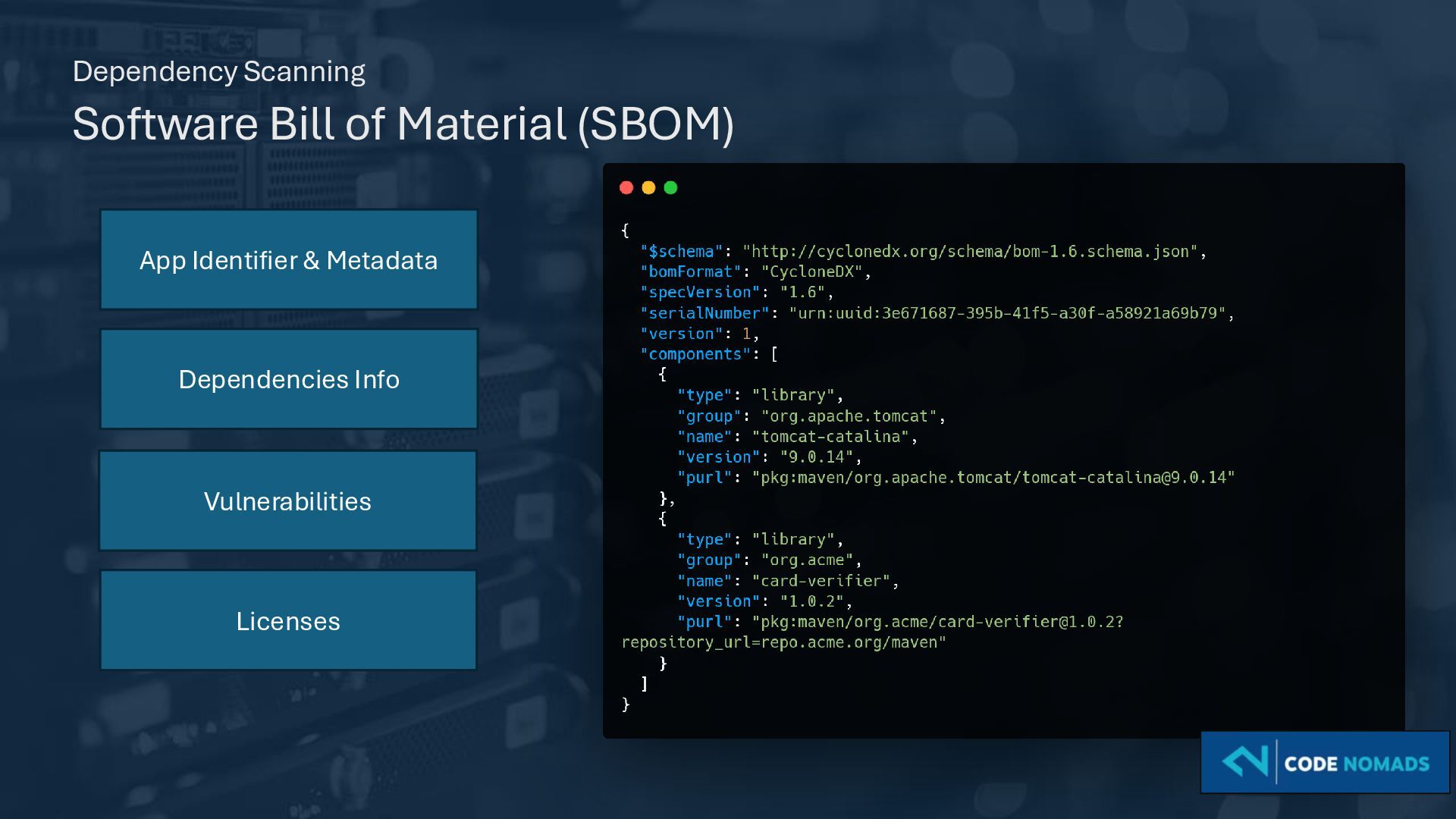This screenshot has height=819, width=1456.
Task: Click the tomcat-catalina@9.0.14 purl string
Action: click(993, 478)
